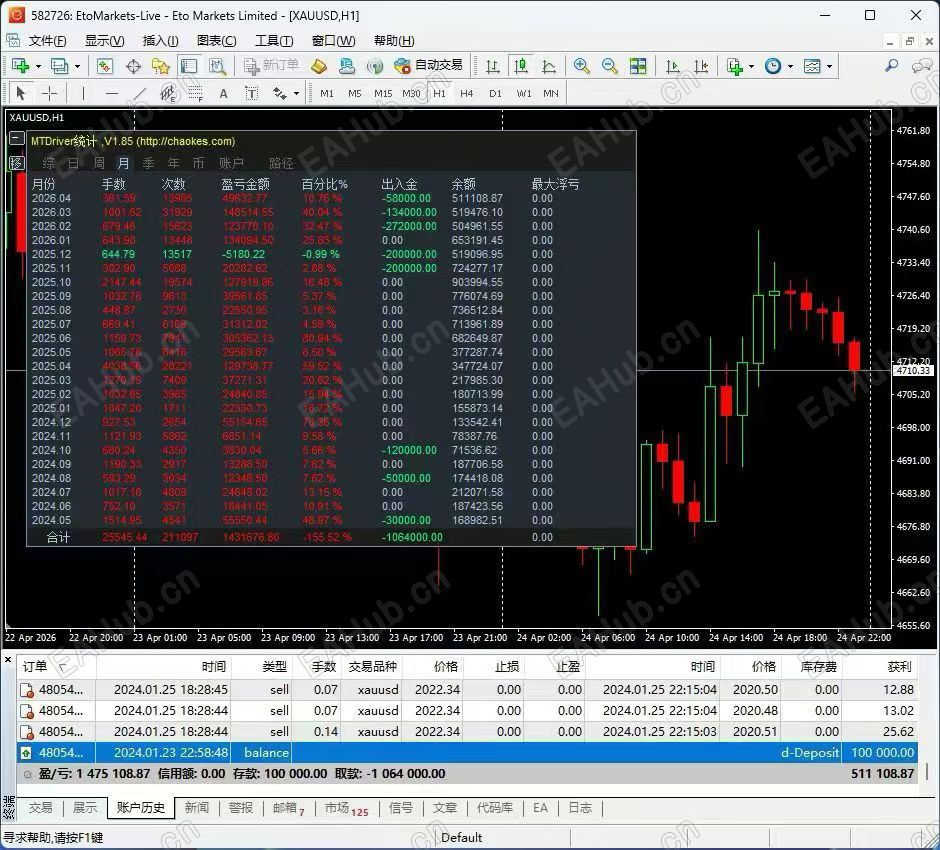Switch to the 新闻 terminal tab
This screenshot has height=850, width=940.
click(197, 807)
